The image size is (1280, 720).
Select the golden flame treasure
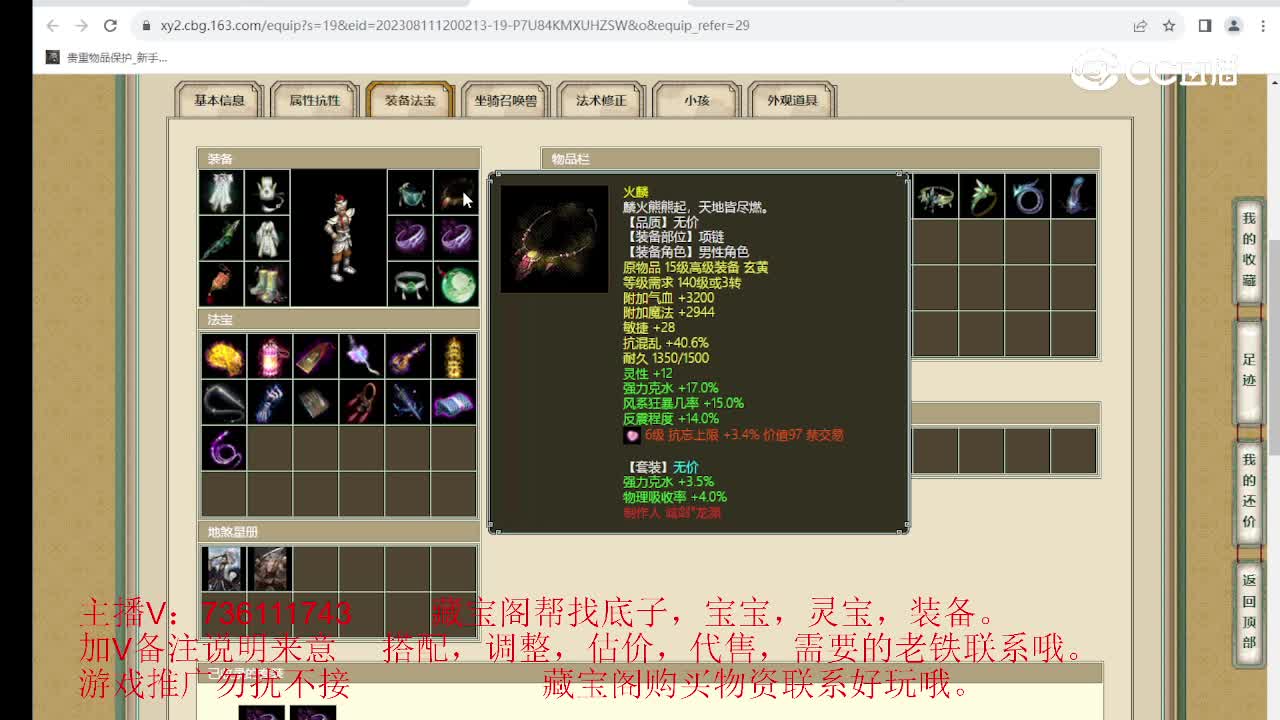223,356
